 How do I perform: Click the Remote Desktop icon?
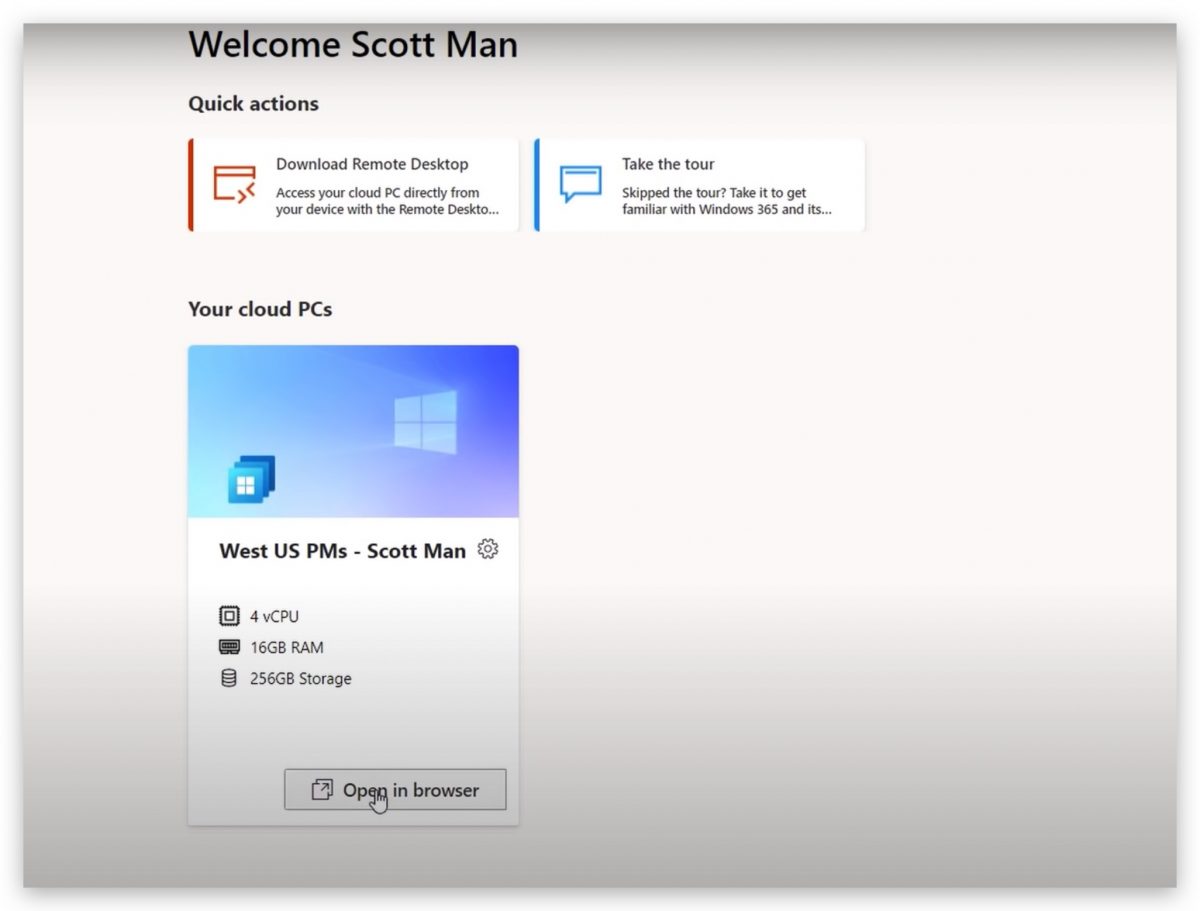tap(234, 185)
